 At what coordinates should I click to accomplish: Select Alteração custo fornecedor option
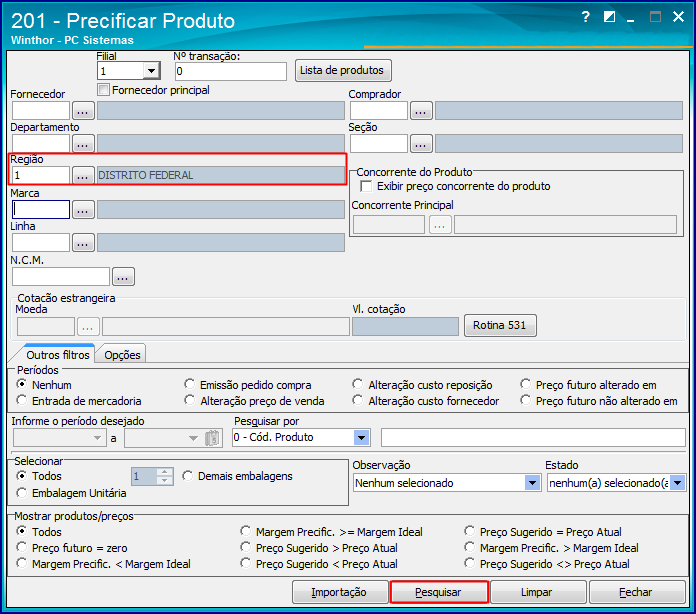357,400
